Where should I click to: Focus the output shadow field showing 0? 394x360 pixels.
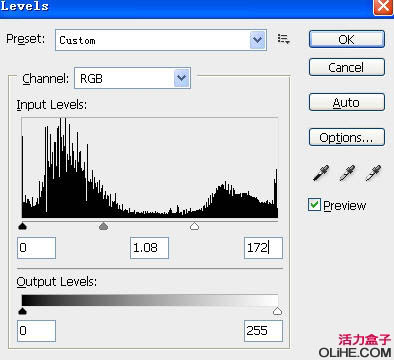click(x=36, y=331)
